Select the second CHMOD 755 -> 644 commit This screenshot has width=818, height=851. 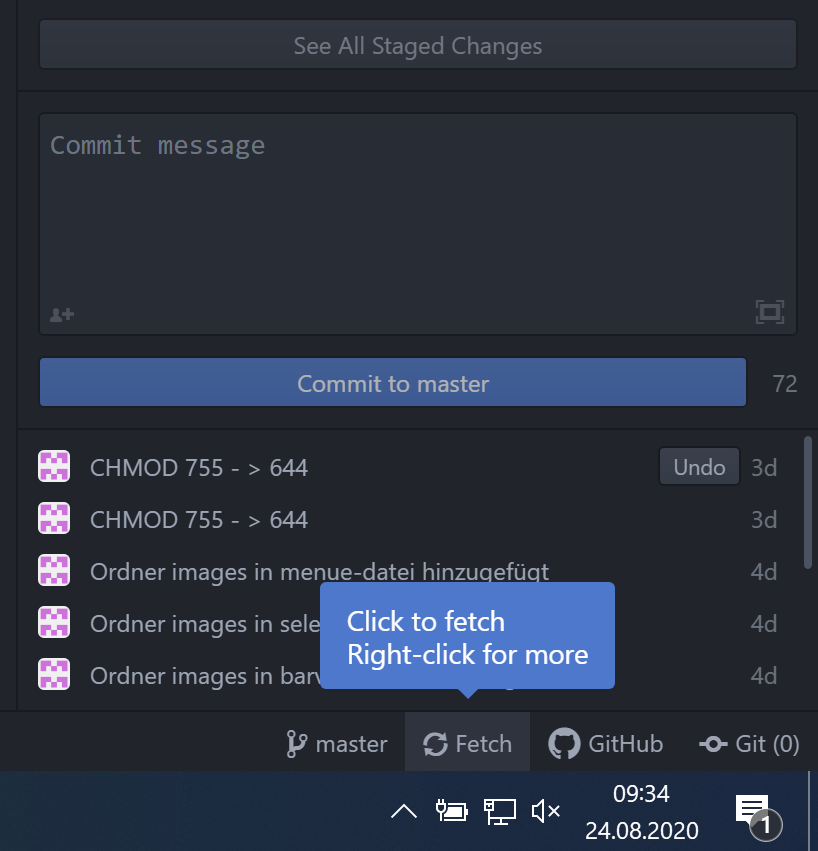(199, 520)
